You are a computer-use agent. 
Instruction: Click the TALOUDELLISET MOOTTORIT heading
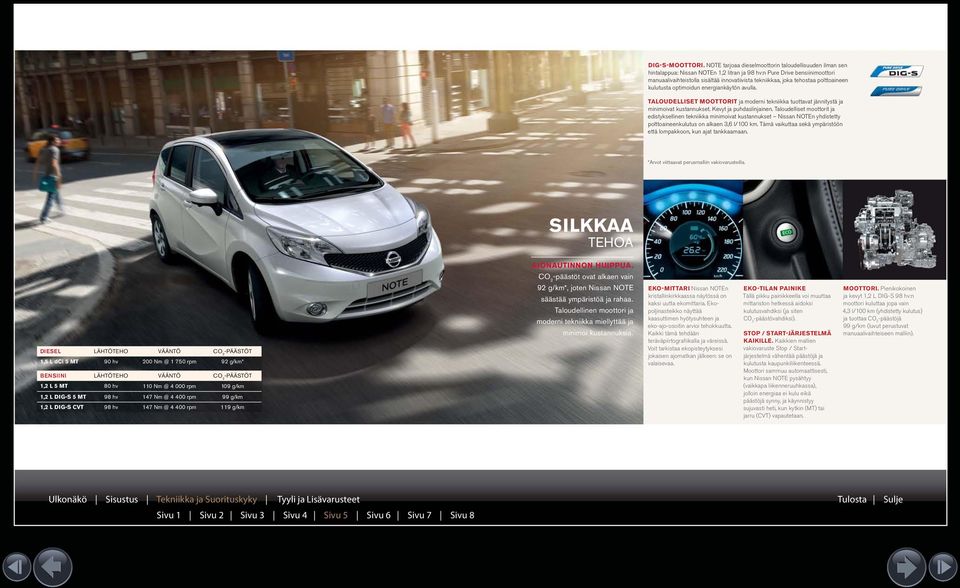coord(692,102)
